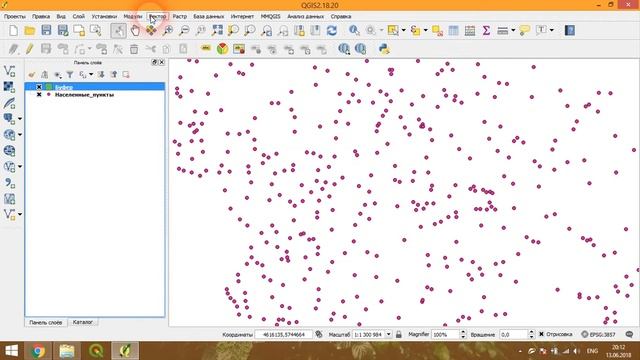The width and height of the screenshot is (640, 360).
Task: Open Help with the blue question mark icon
Action: (x=570, y=31)
